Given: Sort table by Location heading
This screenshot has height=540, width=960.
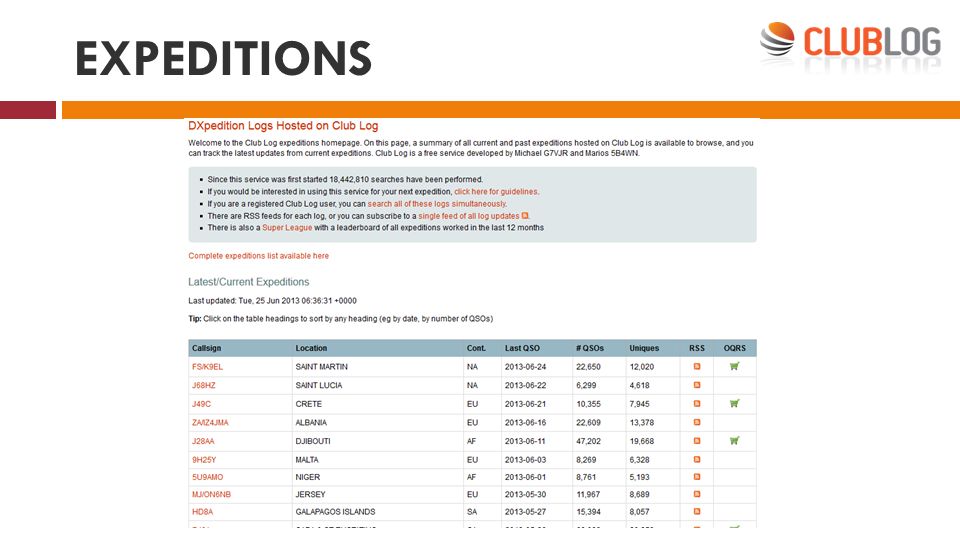Looking at the screenshot, I should pyautogui.click(x=311, y=348).
